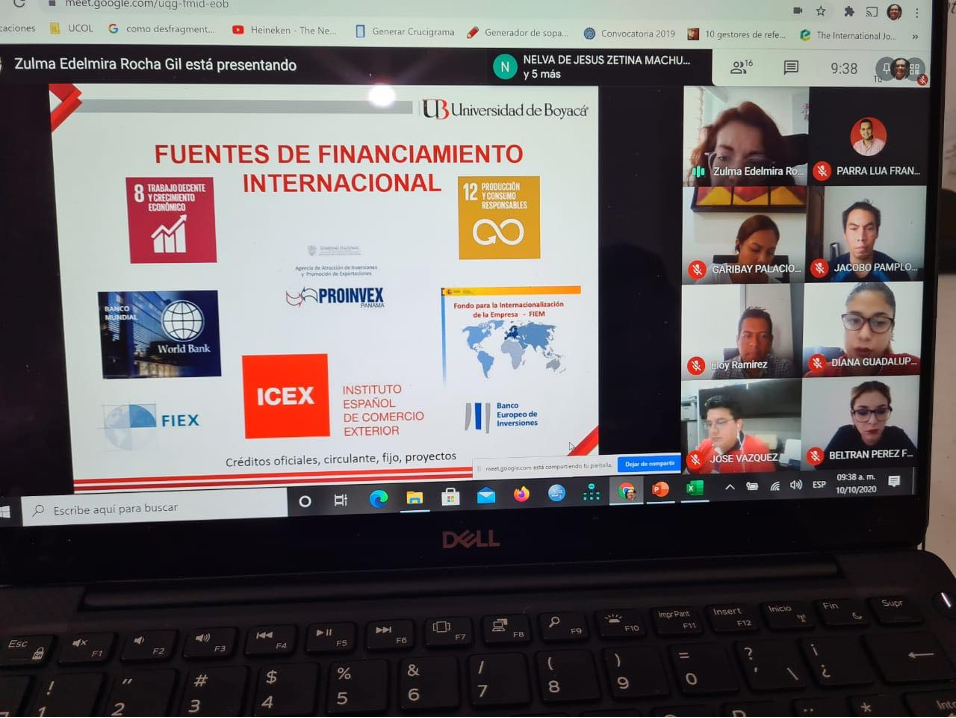This screenshot has height=718, width=956.
Task: Switch to Chrome in the taskbar
Action: pyautogui.click(x=626, y=491)
